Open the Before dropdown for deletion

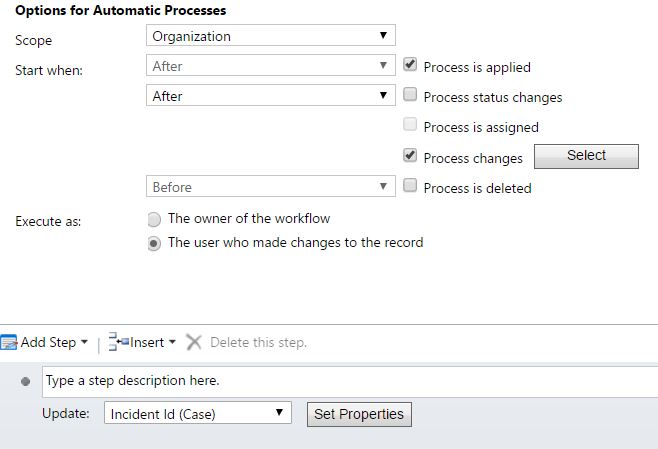(270, 186)
